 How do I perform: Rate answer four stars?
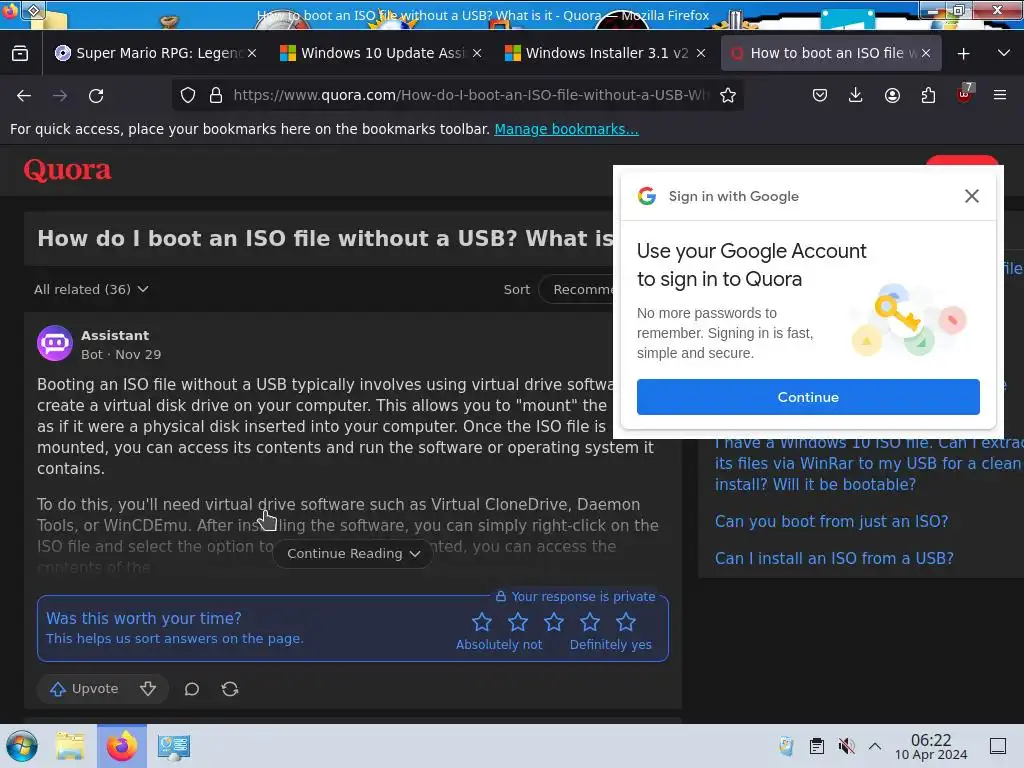pyautogui.click(x=590, y=622)
